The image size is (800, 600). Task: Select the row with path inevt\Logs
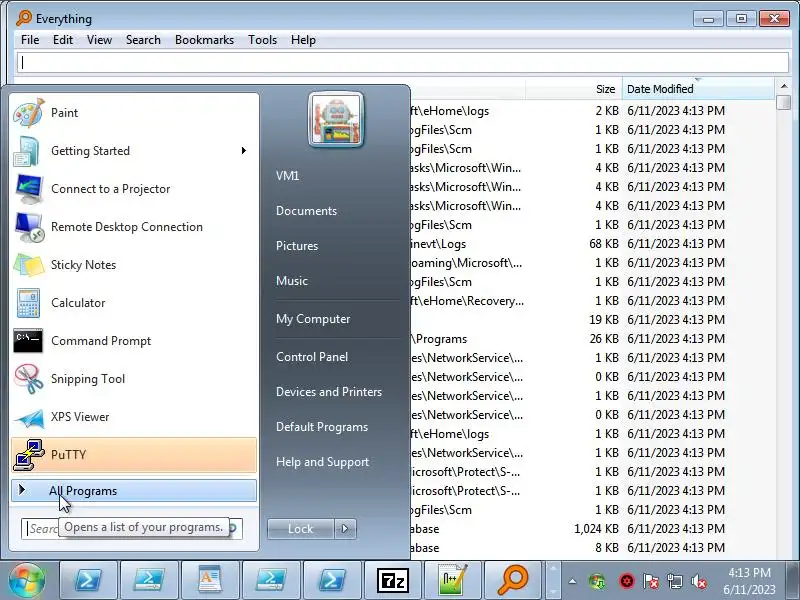(592, 244)
